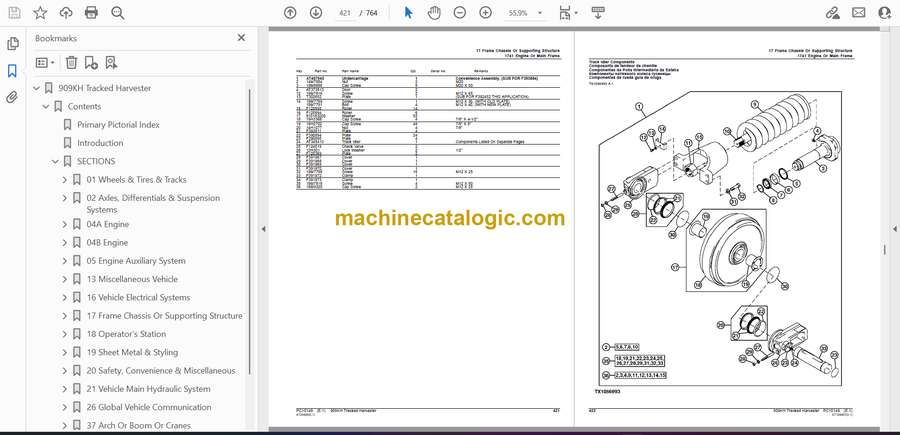The height and width of the screenshot is (435, 900).
Task: Go to previous page arrow
Action: (x=290, y=13)
